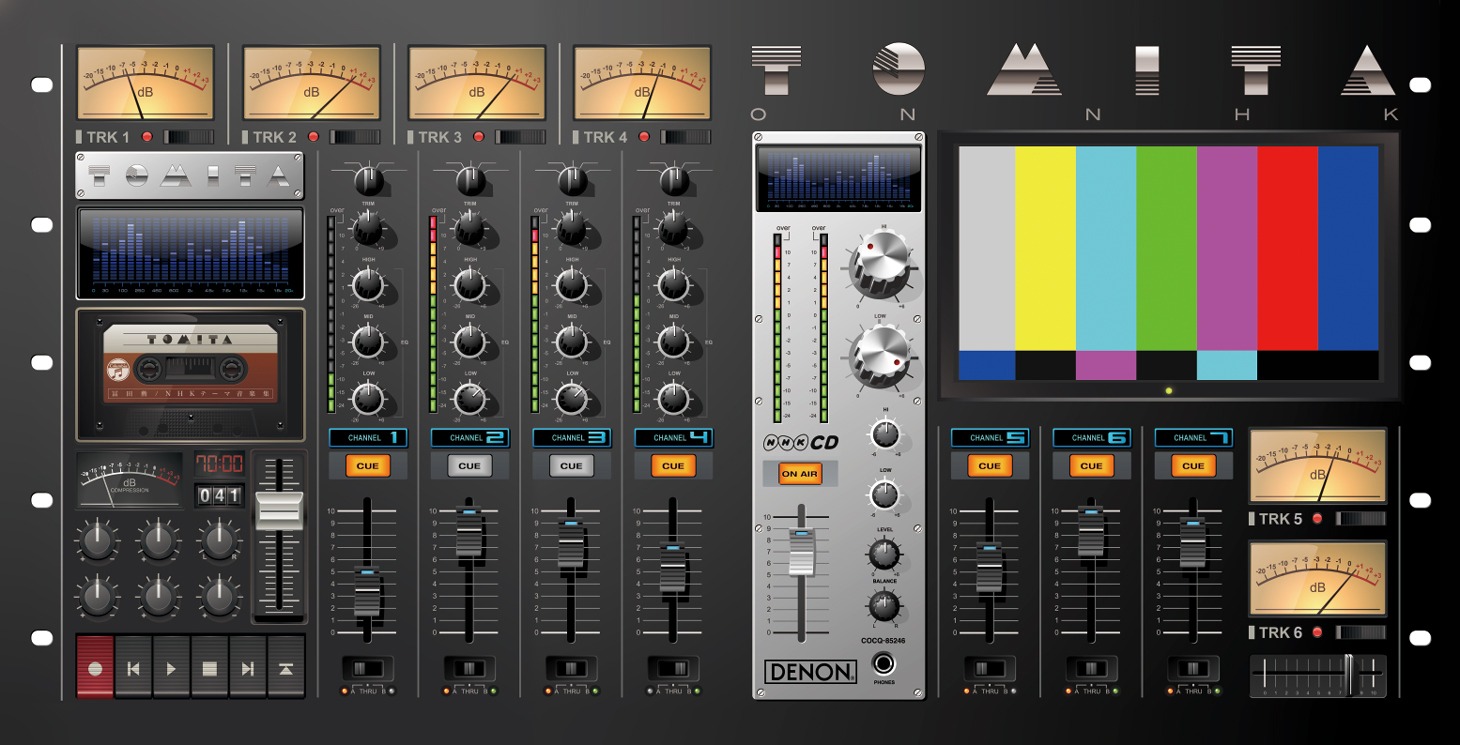Click the CHANNEL 7 label display
Viewport: 1460px width, 745px height.
click(x=1193, y=438)
